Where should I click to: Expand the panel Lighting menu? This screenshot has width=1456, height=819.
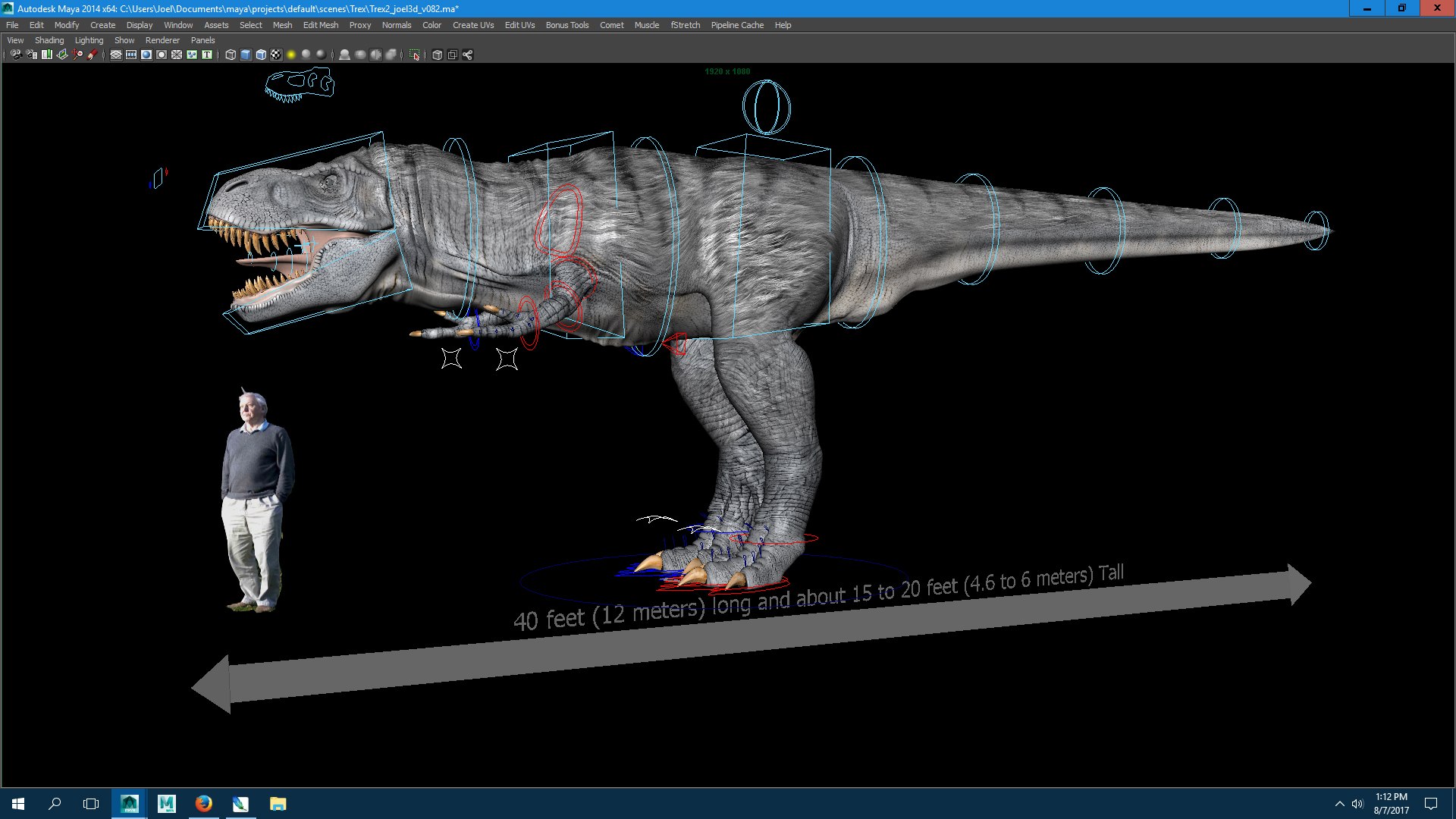(x=89, y=40)
